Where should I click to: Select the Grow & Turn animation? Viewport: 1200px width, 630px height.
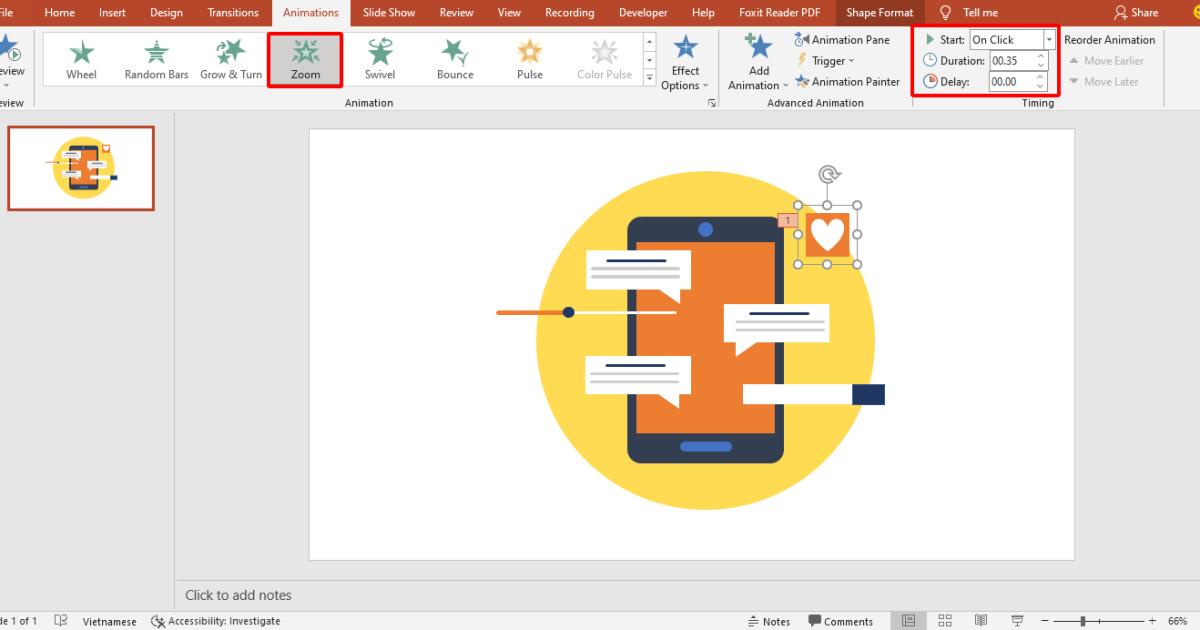pyautogui.click(x=229, y=58)
